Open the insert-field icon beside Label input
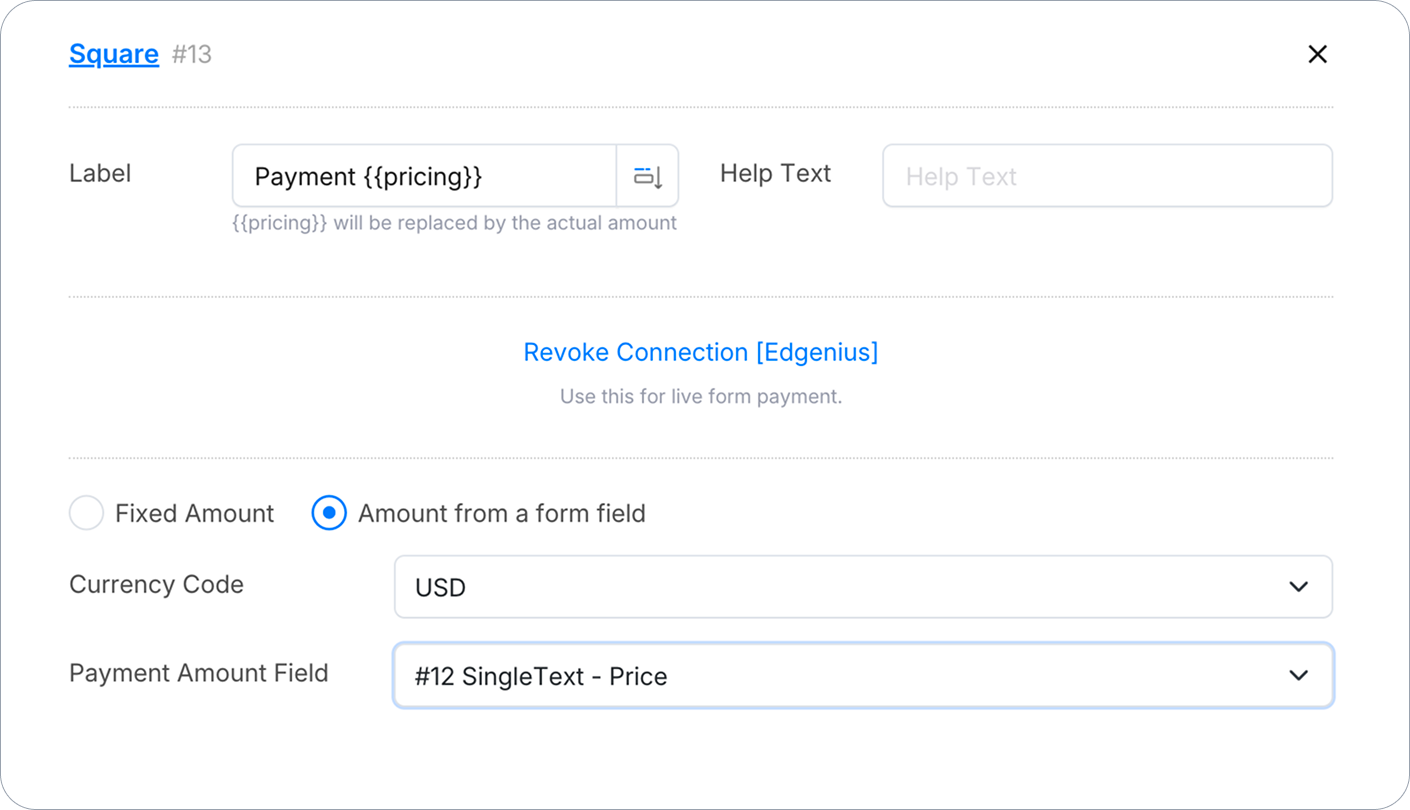The image size is (1410, 810). [648, 176]
